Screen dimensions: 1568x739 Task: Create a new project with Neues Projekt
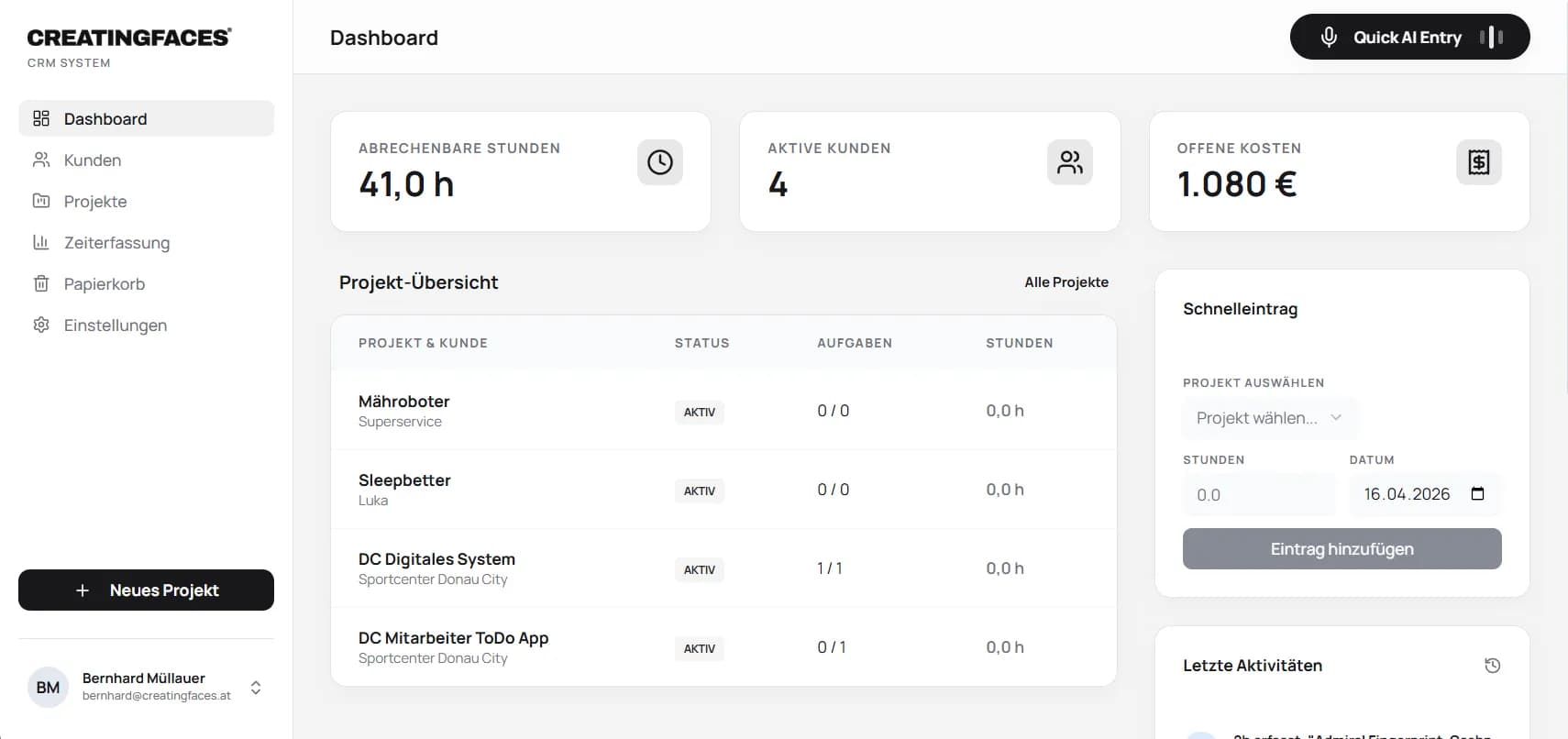[146, 590]
